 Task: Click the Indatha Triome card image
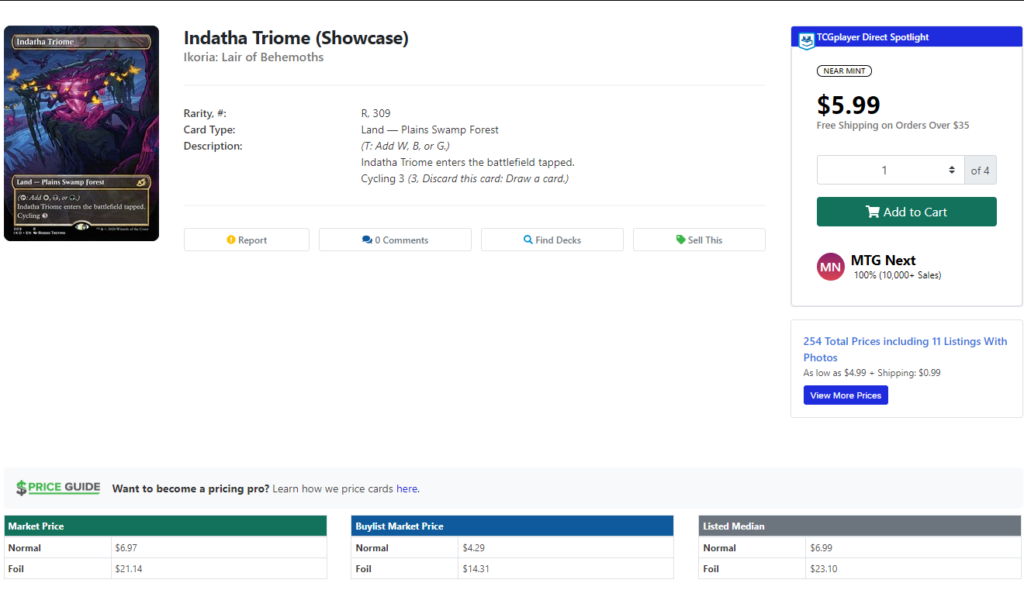(x=82, y=133)
